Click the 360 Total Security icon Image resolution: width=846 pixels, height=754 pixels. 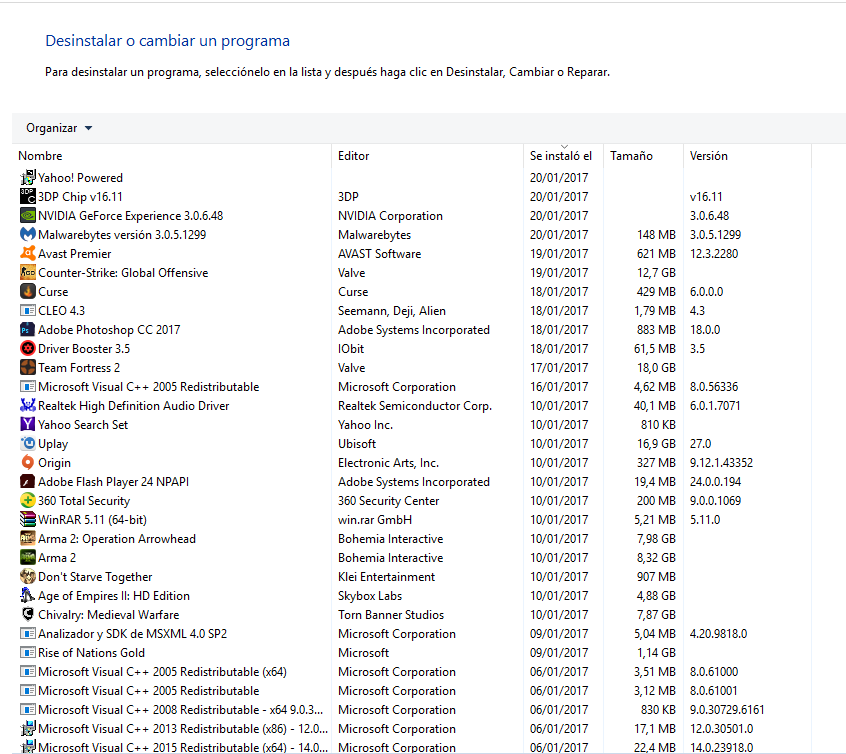tap(28, 501)
